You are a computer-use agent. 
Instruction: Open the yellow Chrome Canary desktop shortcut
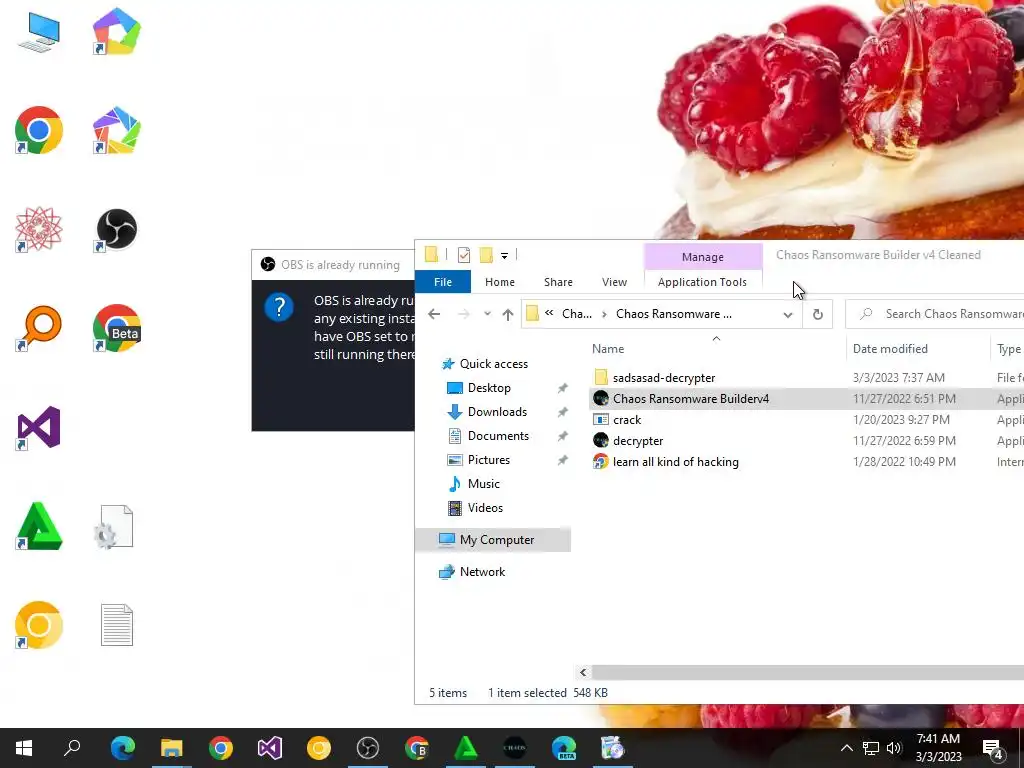pos(39,625)
